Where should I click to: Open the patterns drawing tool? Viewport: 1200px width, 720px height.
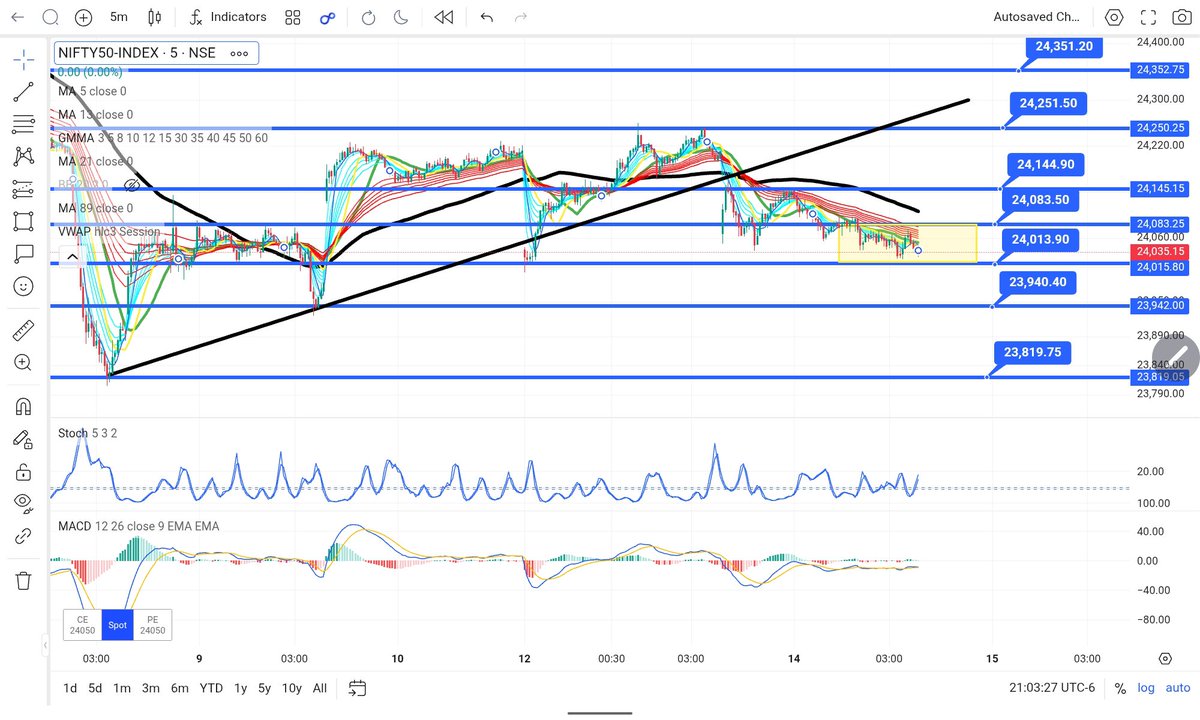tap(23, 157)
